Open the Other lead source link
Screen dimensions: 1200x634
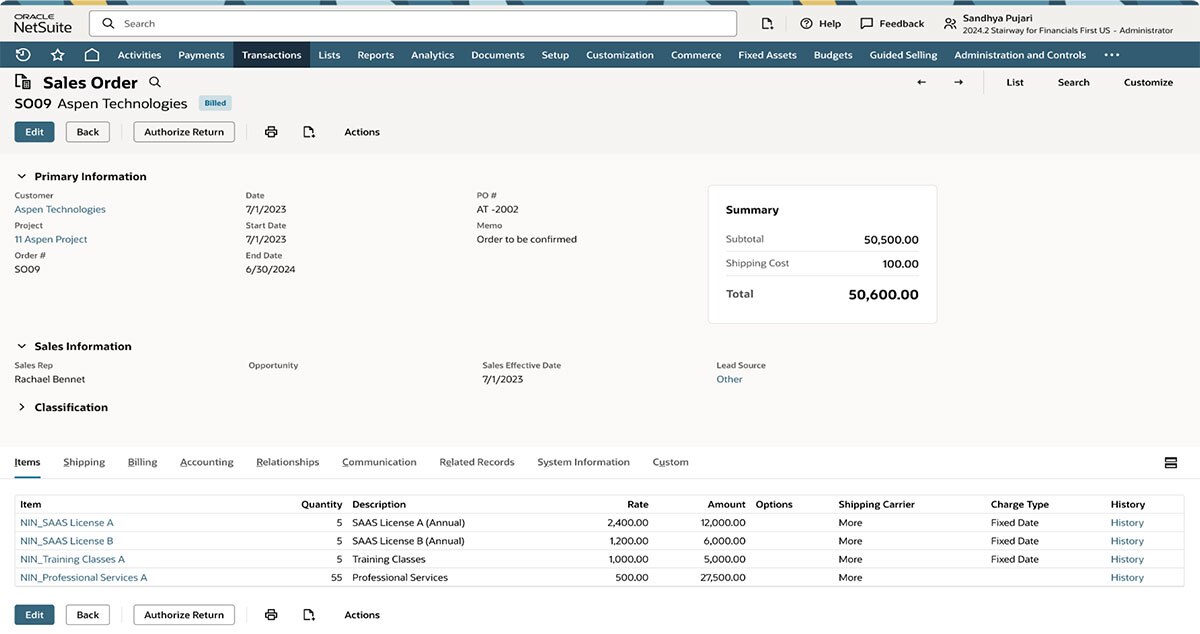729,379
